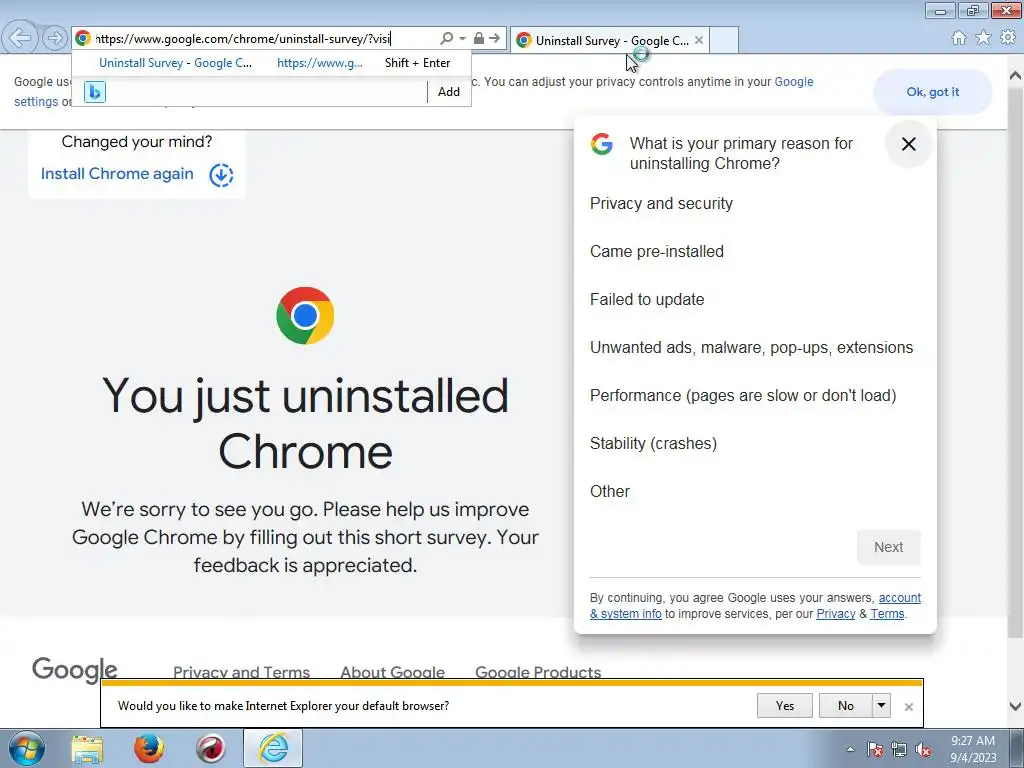Click the Google logo in page footer

pos(74,669)
